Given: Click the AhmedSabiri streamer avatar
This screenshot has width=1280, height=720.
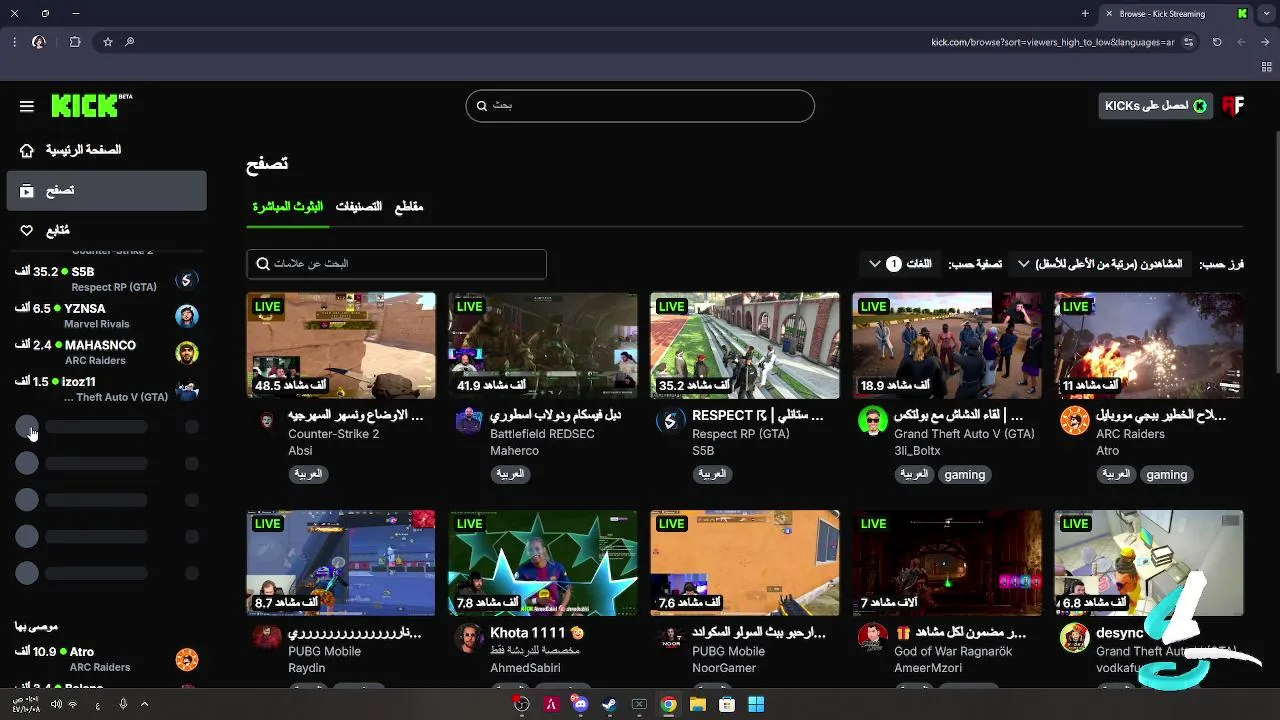Looking at the screenshot, I should click(x=468, y=638).
